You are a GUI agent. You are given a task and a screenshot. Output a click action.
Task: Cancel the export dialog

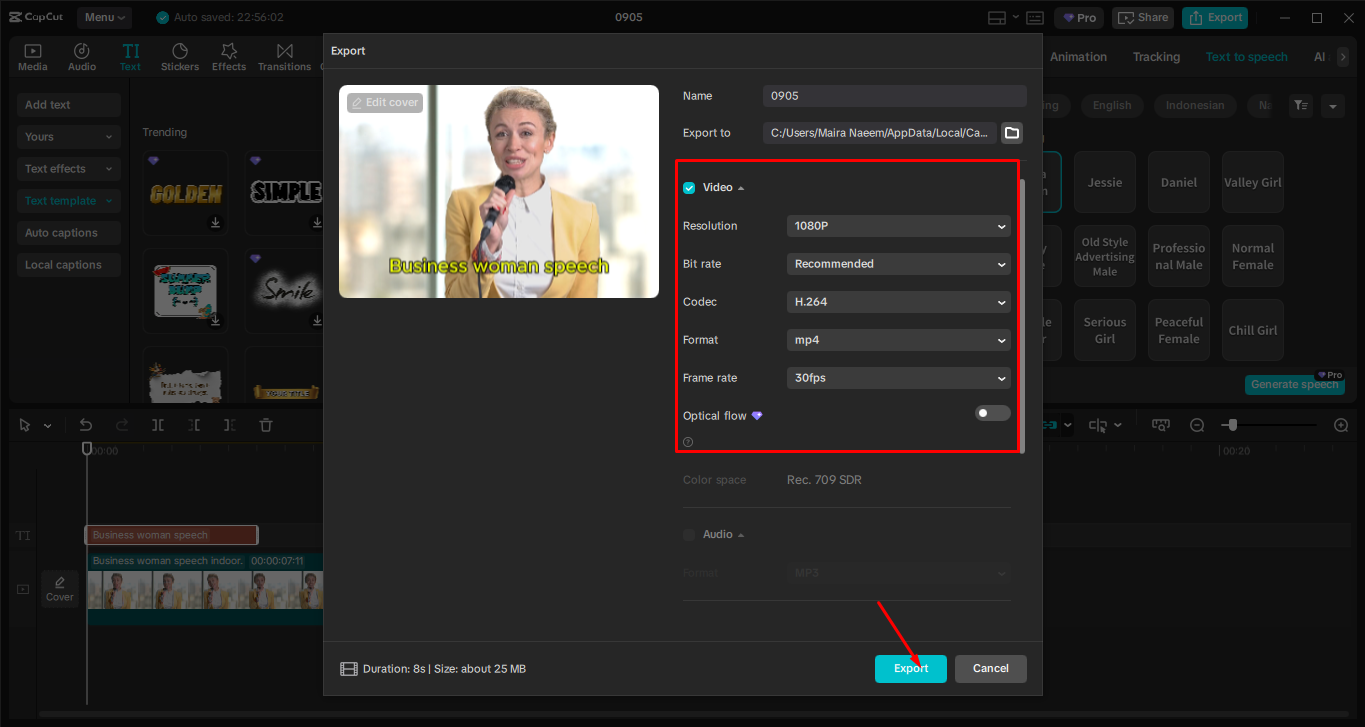click(x=990, y=668)
